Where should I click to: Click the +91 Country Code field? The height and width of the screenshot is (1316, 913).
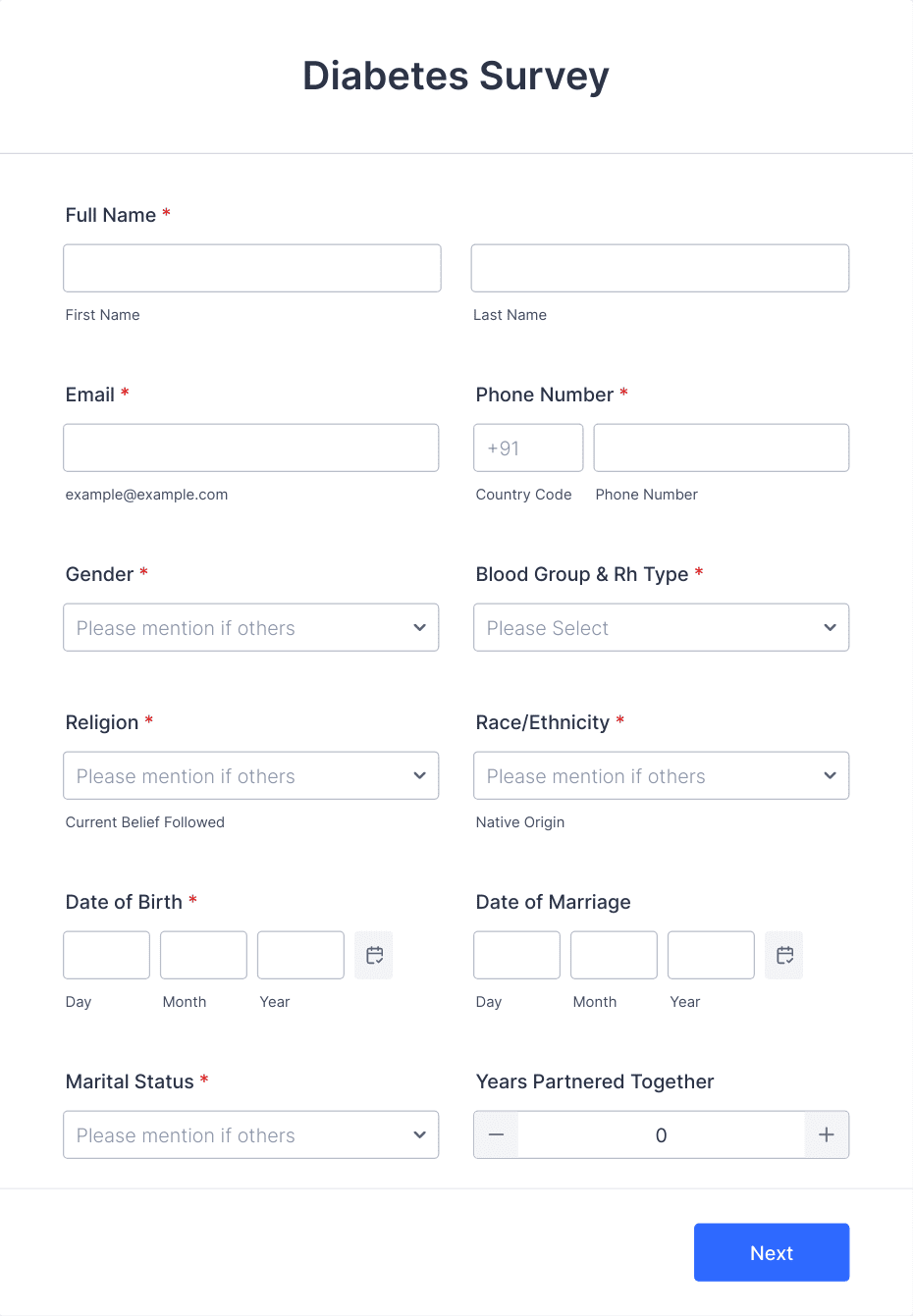coord(528,447)
